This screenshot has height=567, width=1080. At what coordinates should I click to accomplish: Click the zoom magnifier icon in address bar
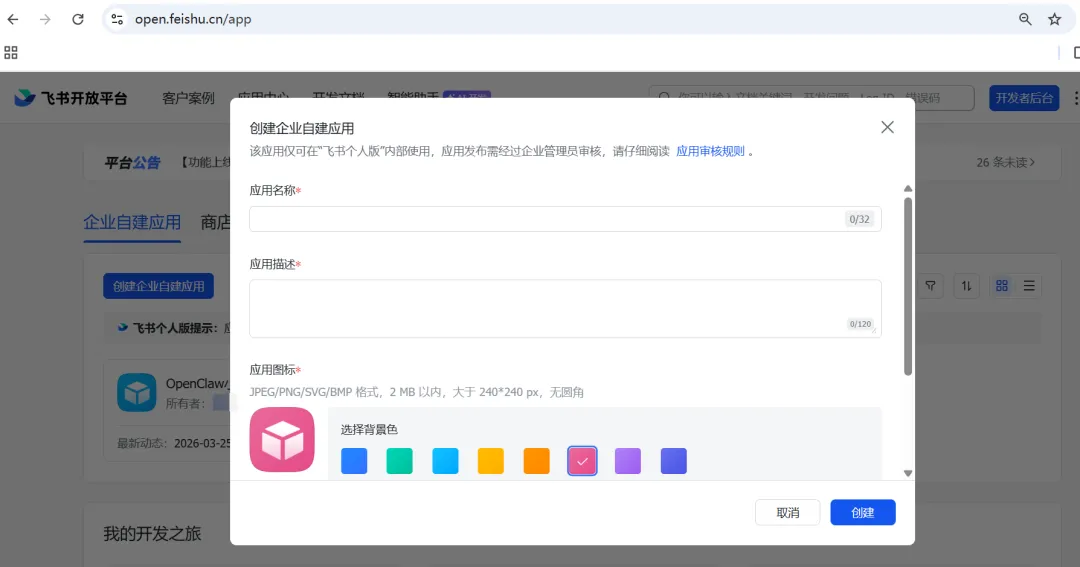(x=1025, y=19)
